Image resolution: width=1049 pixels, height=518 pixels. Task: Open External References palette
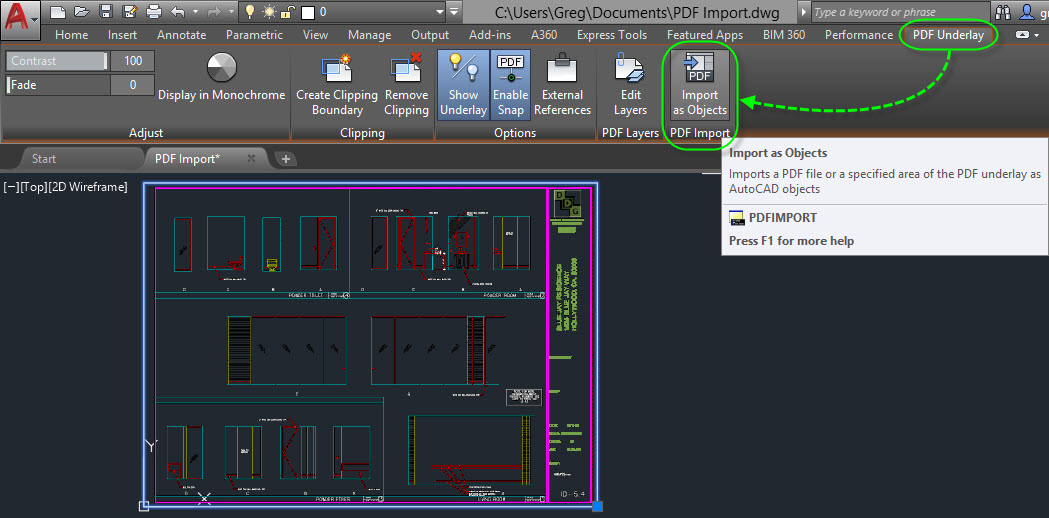point(562,86)
